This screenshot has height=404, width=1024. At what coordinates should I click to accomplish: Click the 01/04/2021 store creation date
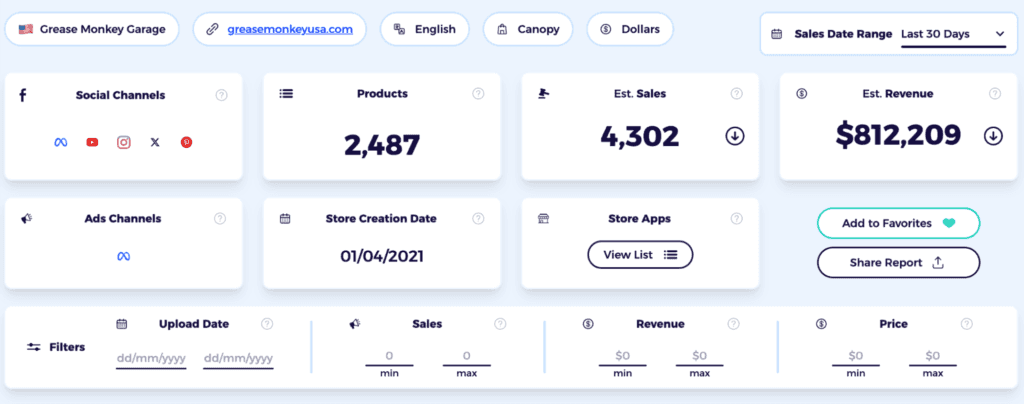382,256
